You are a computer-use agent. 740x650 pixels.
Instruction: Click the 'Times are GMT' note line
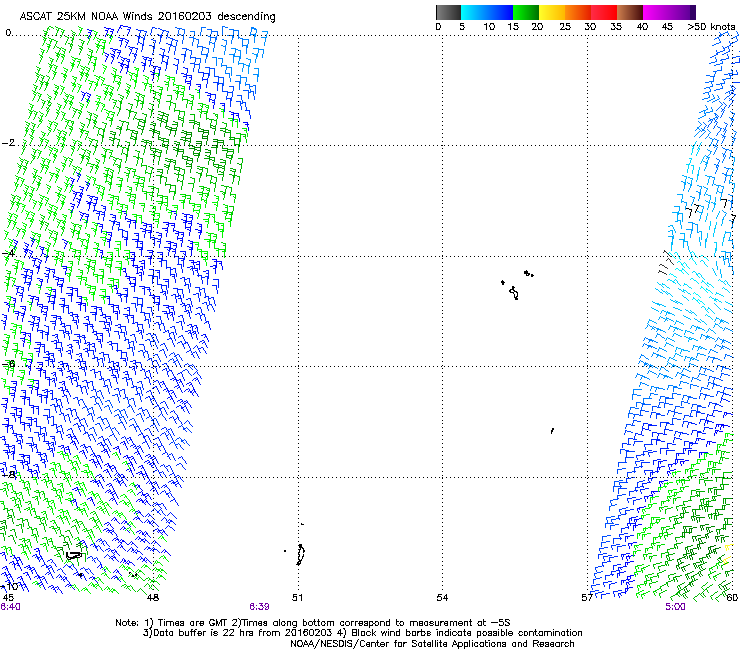[312, 623]
